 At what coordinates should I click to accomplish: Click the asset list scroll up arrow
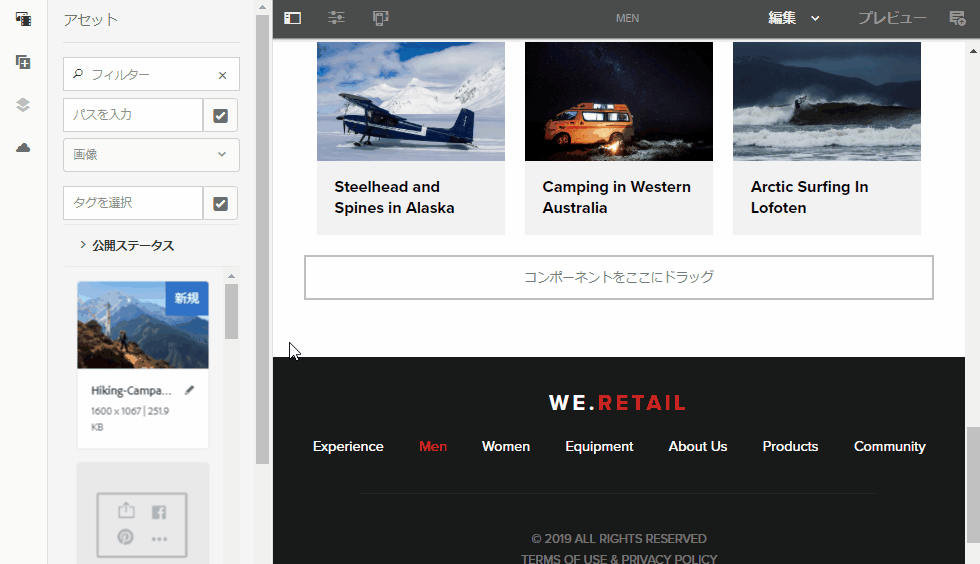pos(231,276)
